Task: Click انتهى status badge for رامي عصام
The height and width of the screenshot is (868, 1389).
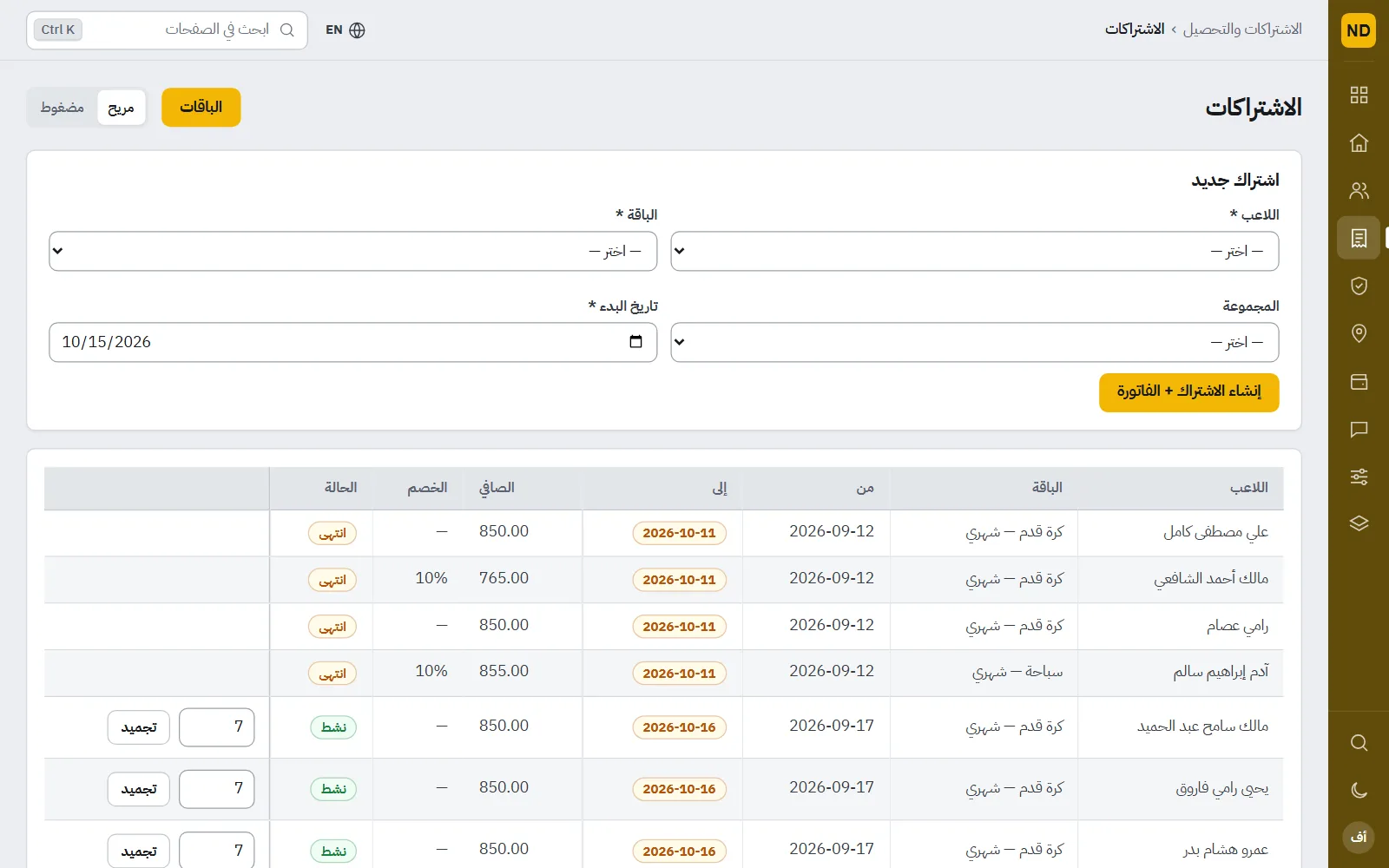Action: pyautogui.click(x=332, y=627)
